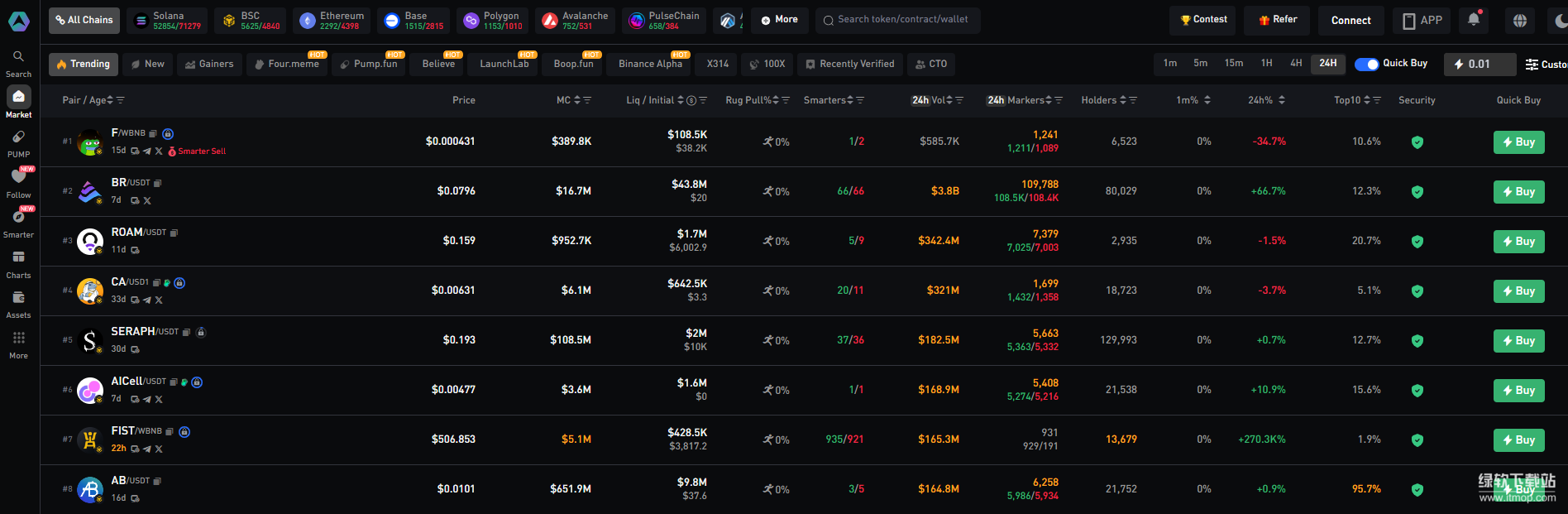Click the globe language icon
1568x514 pixels.
[1519, 21]
